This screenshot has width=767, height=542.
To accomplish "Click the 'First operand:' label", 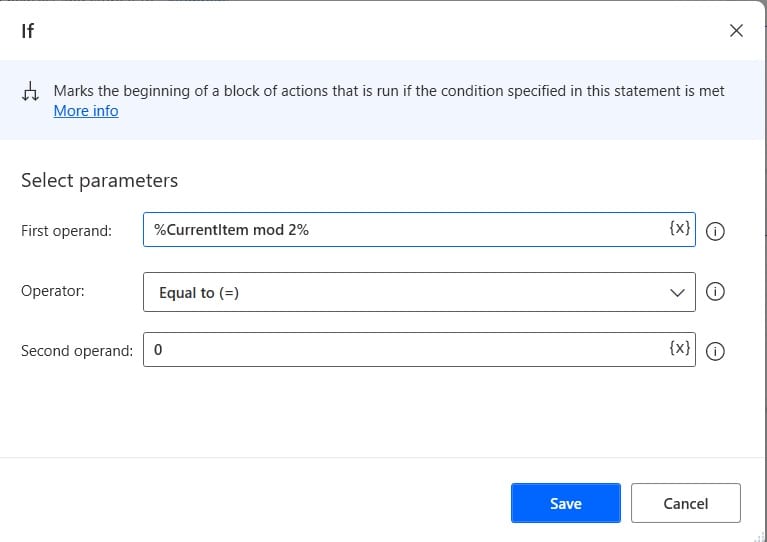I will (x=67, y=230).
